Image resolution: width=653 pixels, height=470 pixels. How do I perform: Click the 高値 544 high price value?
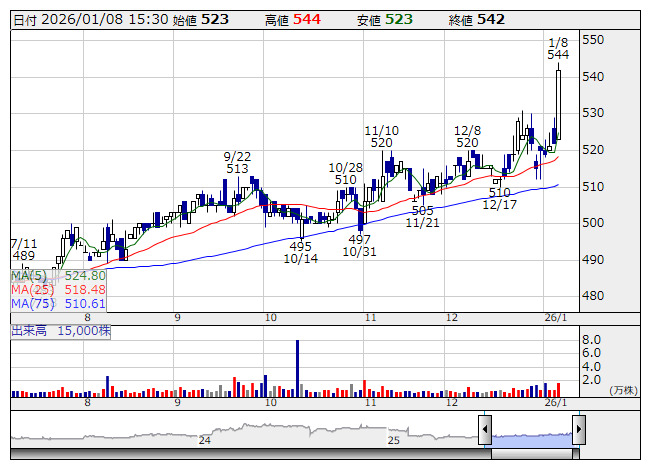[292, 19]
